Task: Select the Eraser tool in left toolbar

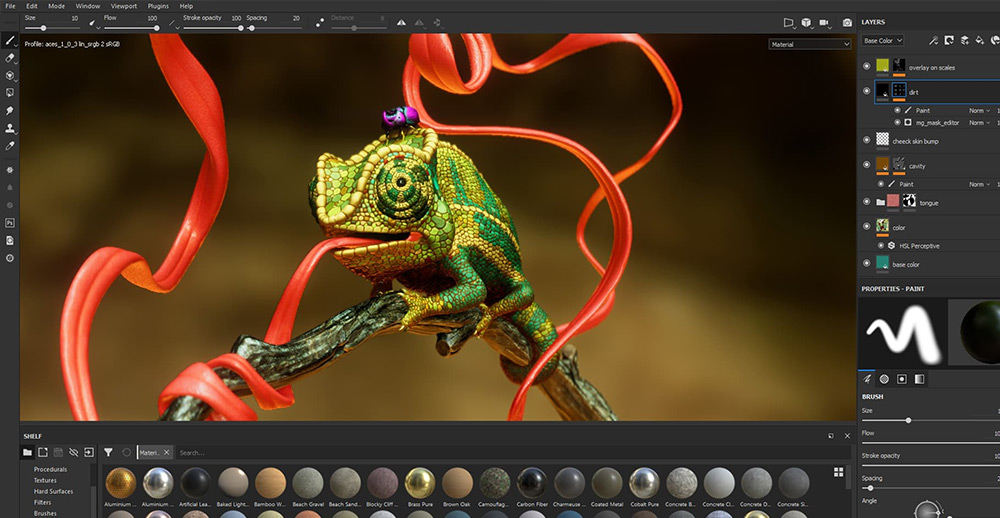Action: coord(9,58)
